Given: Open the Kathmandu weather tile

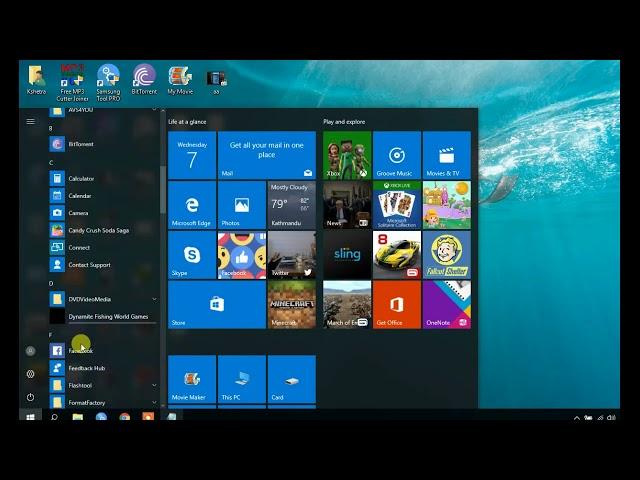Looking at the screenshot, I should [x=291, y=205].
